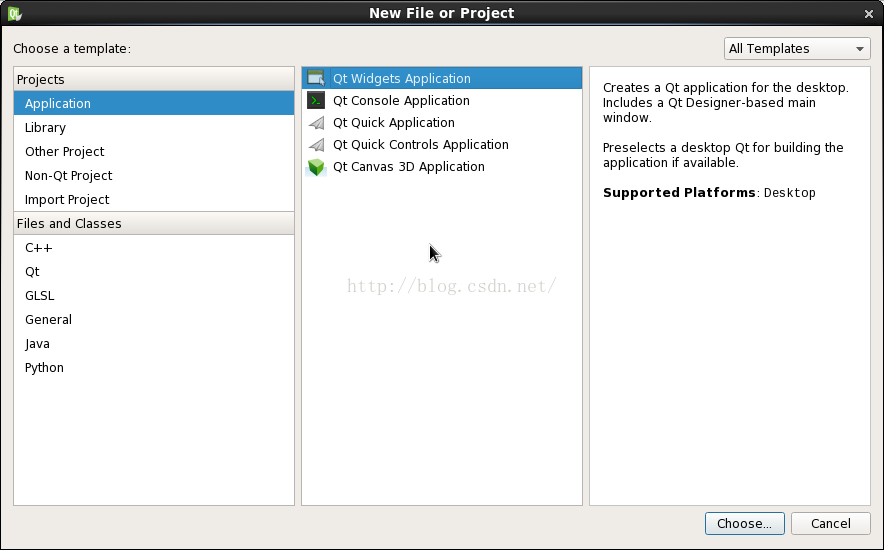Click the Projects section header
Viewport: 884px width, 550px height.
154,79
